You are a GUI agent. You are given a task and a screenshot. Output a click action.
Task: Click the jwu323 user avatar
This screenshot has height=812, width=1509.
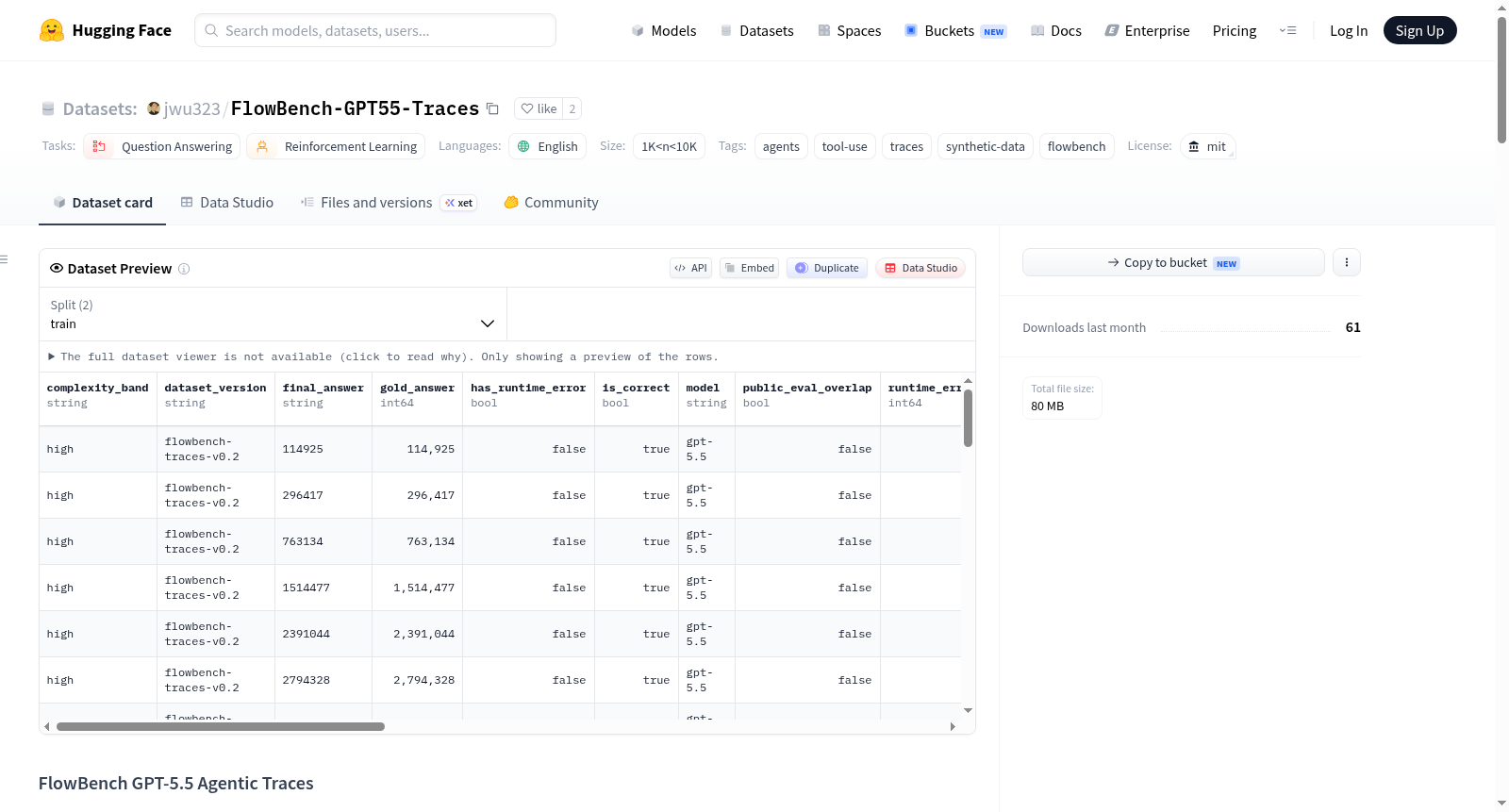pos(154,108)
